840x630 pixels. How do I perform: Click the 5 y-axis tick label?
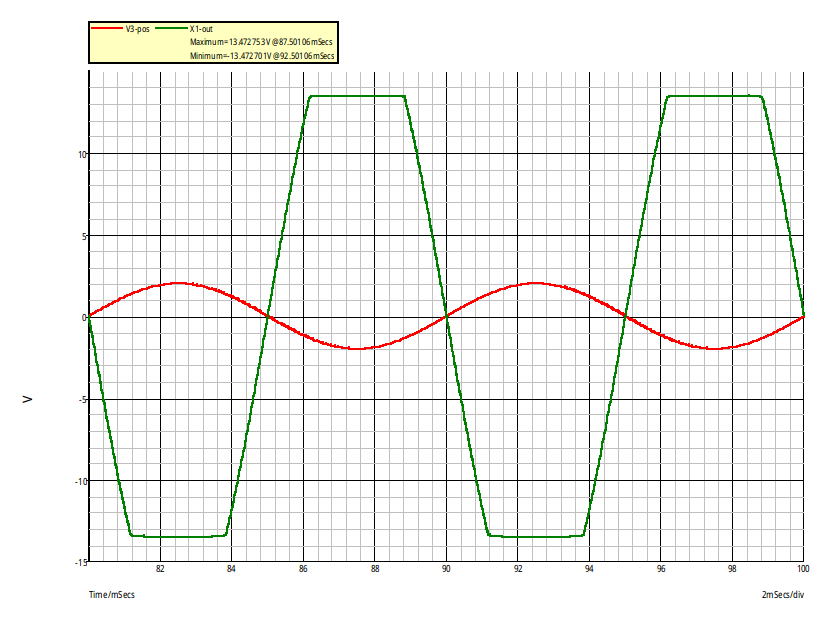(84, 236)
